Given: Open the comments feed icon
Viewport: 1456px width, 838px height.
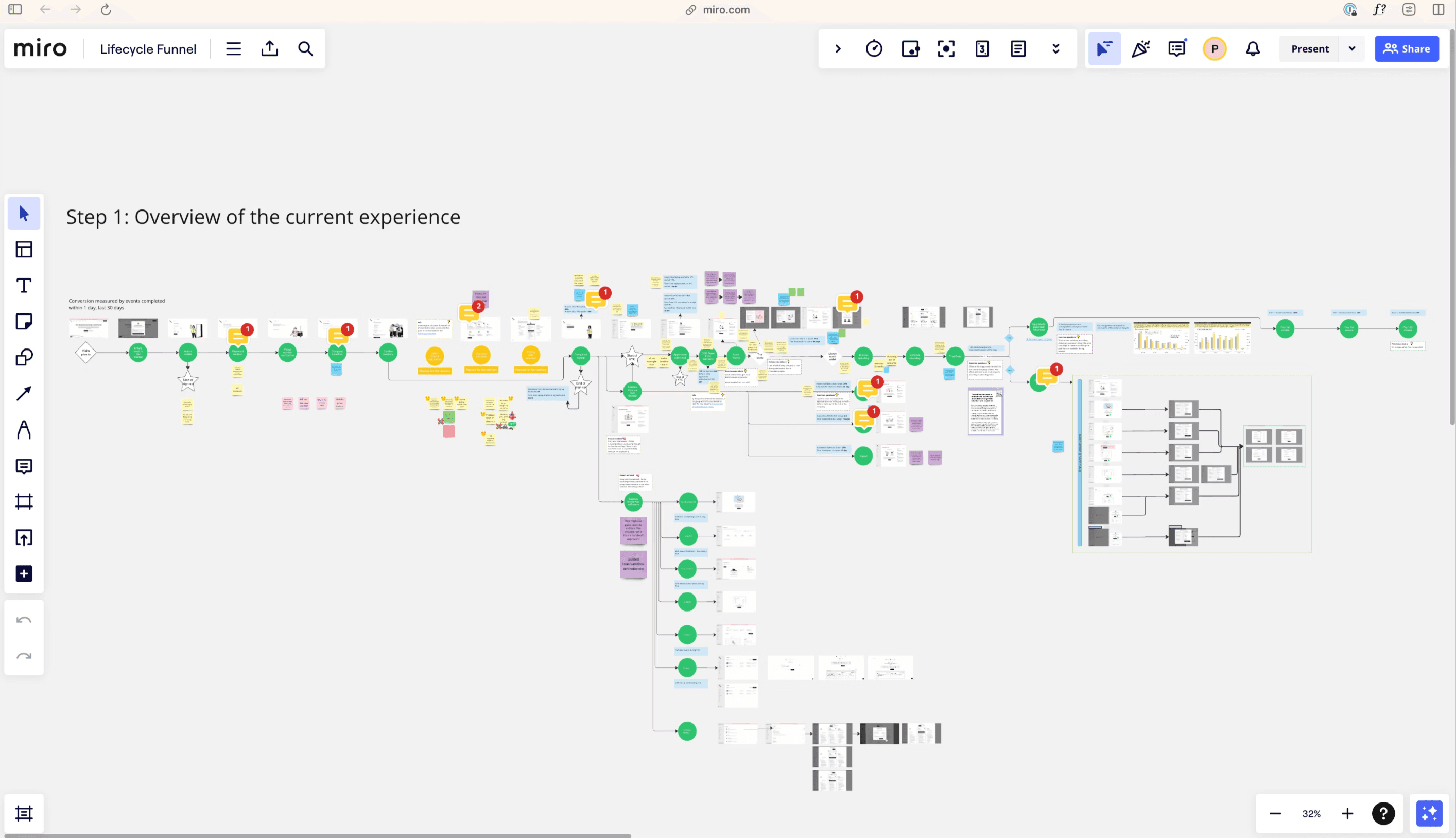Looking at the screenshot, I should click(1177, 49).
